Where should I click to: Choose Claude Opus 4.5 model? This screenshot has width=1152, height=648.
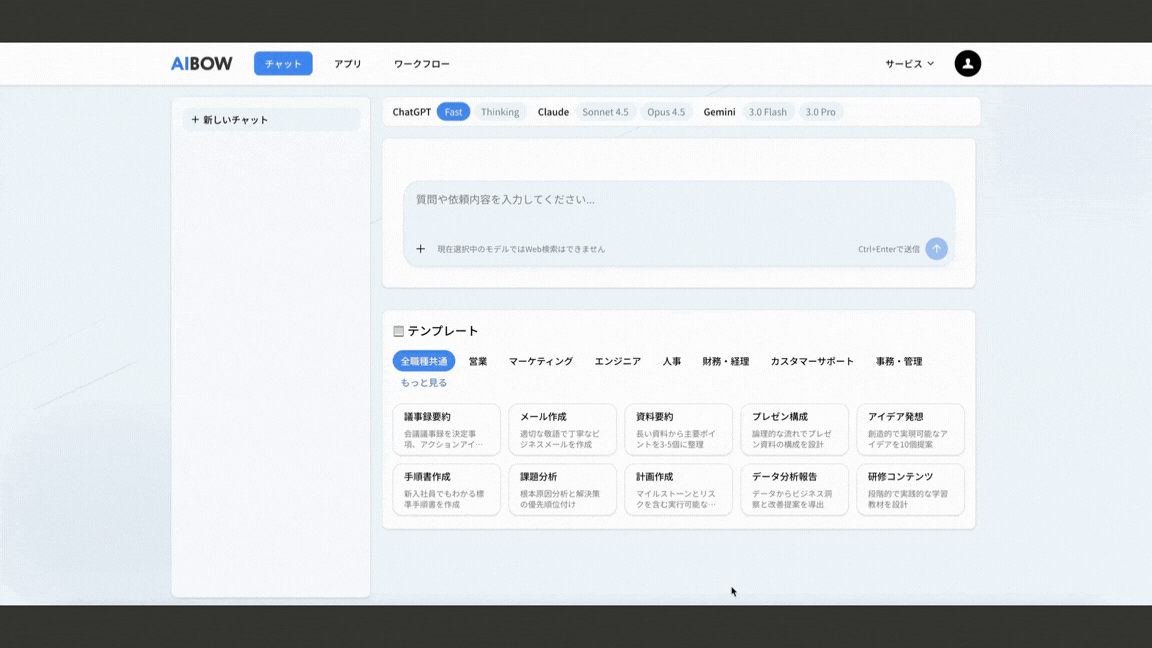click(x=666, y=112)
